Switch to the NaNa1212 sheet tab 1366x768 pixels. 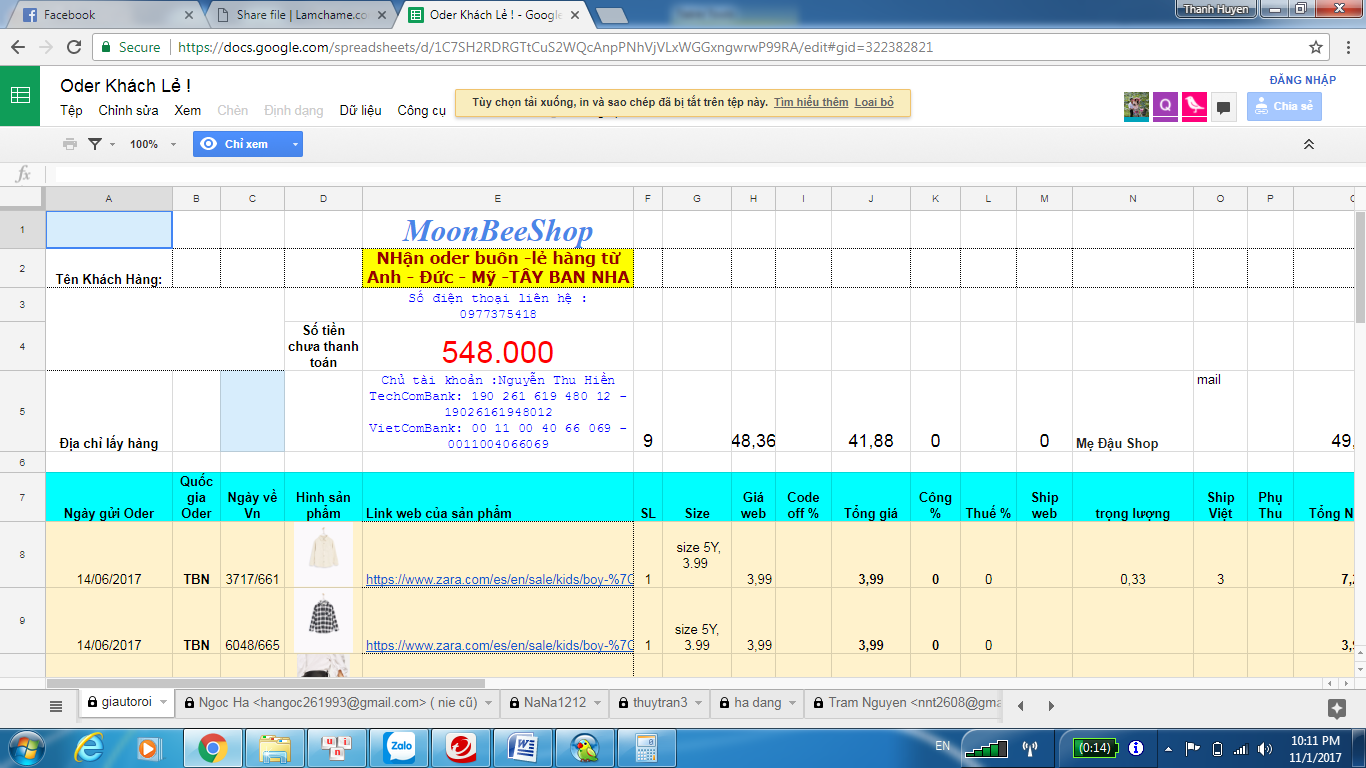click(x=554, y=703)
